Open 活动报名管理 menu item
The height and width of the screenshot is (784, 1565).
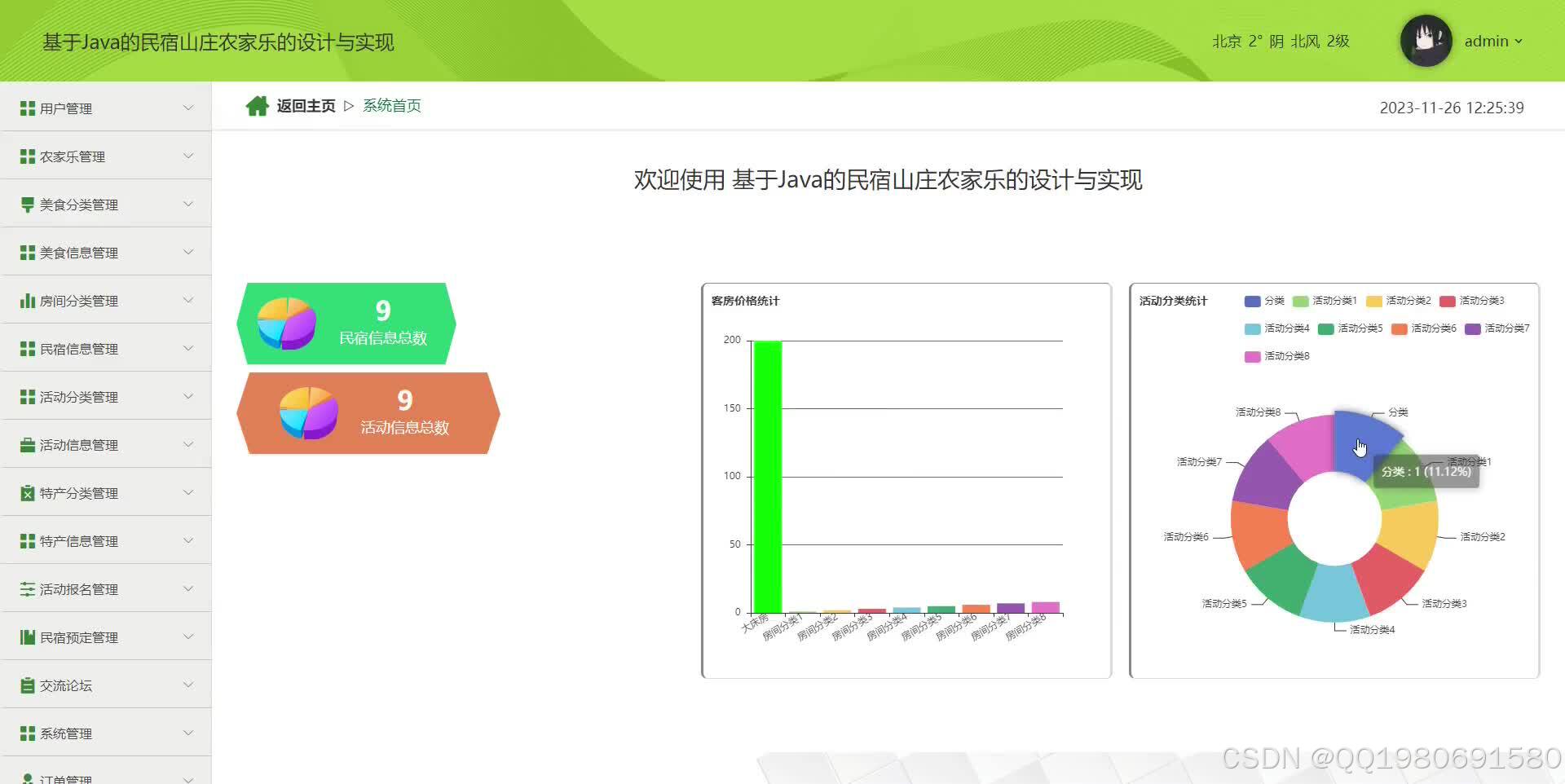[x=106, y=588]
